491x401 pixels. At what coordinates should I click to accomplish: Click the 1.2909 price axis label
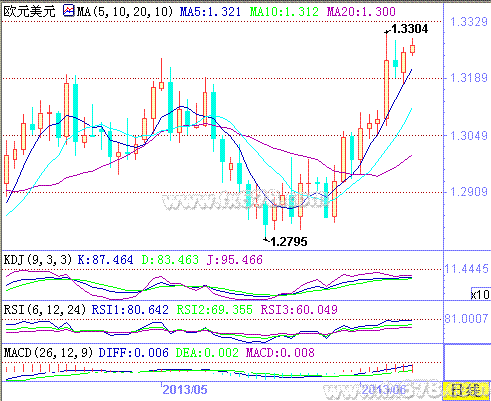coord(469,192)
